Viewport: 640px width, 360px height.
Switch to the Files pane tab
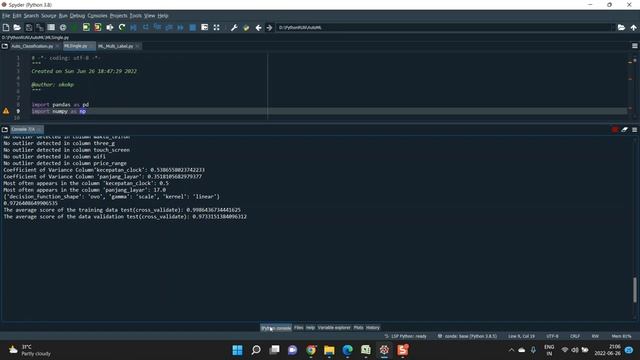pos(299,327)
